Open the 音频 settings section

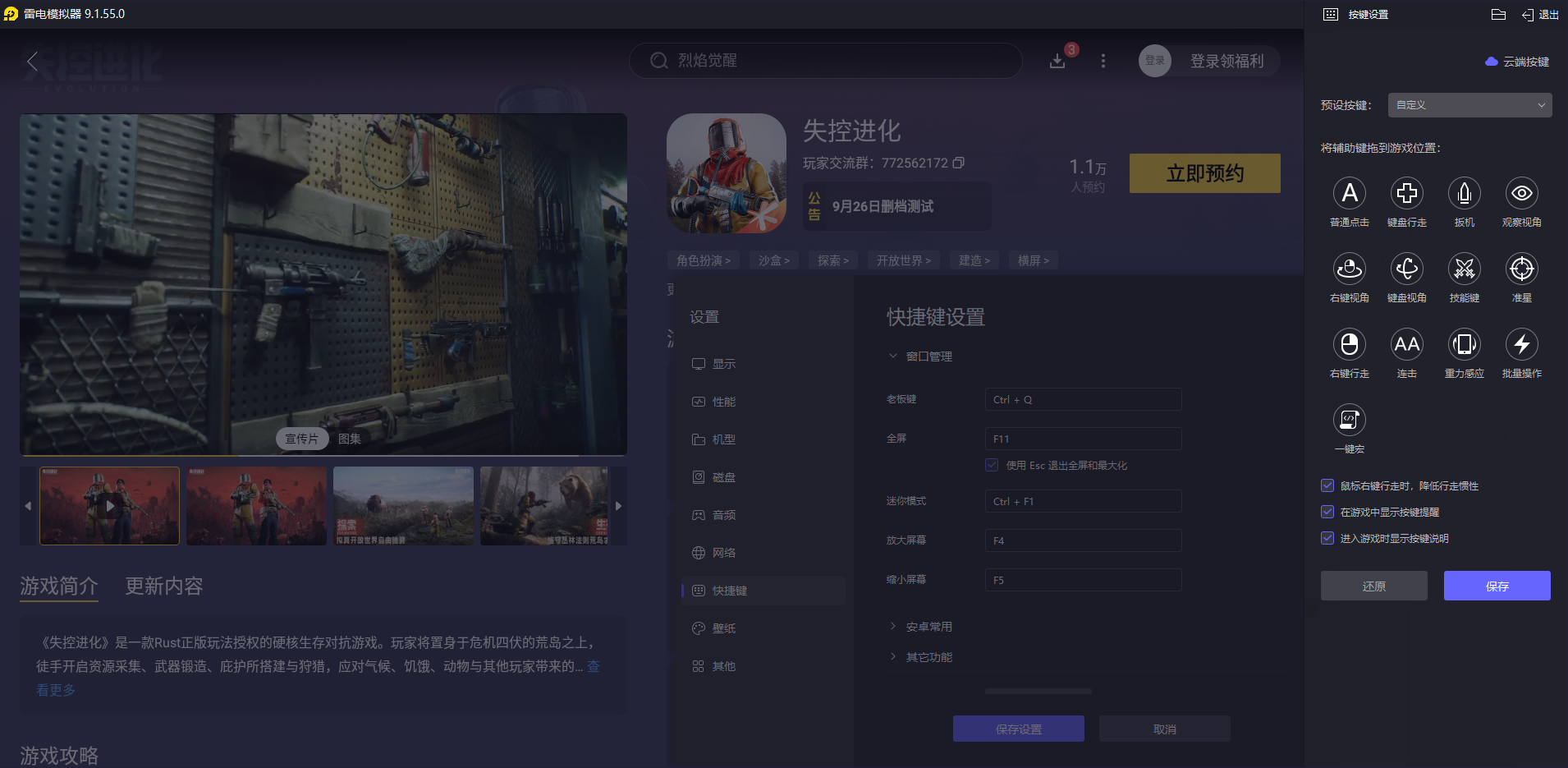click(725, 514)
